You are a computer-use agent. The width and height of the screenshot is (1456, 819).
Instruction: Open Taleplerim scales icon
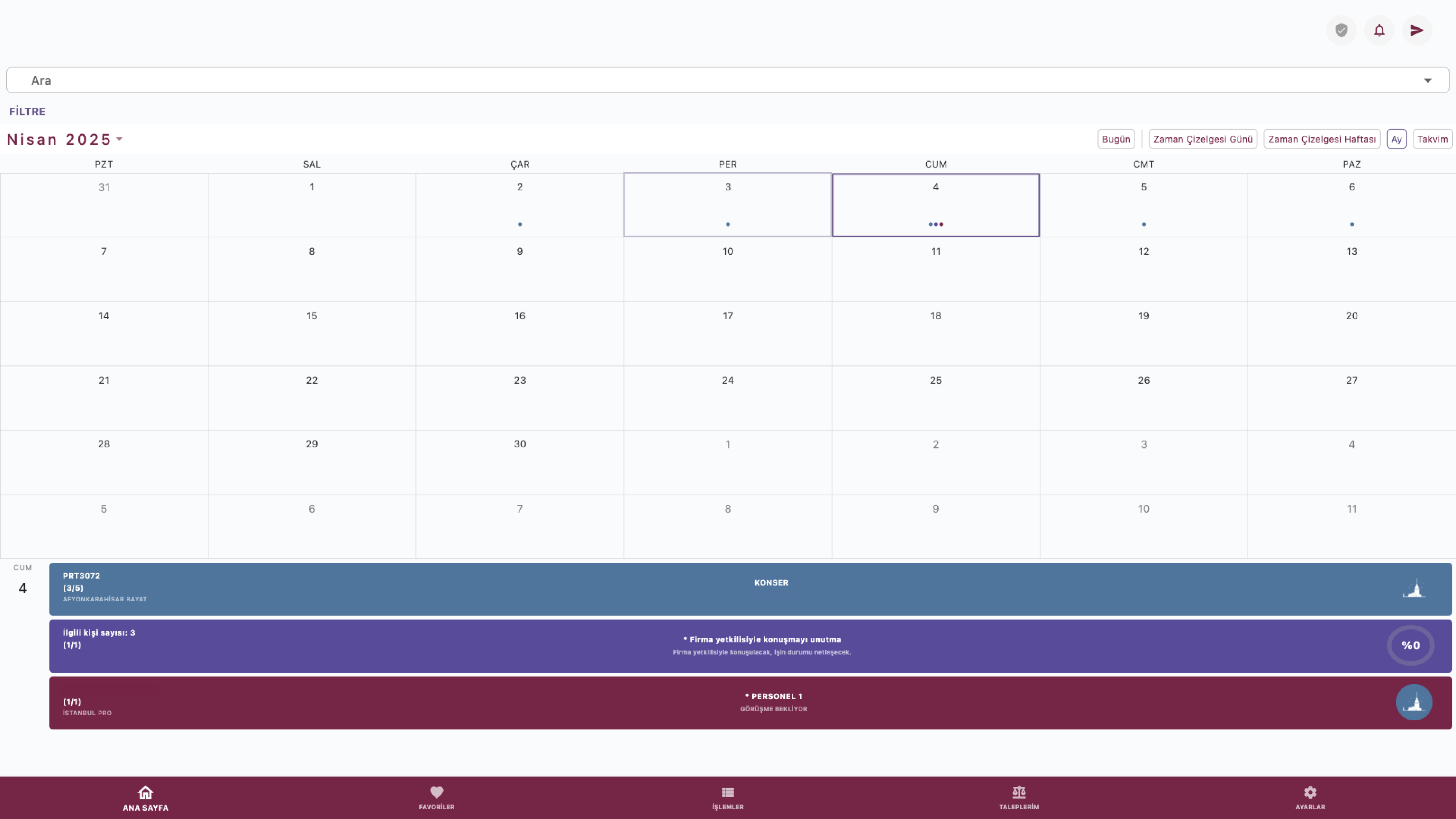[x=1018, y=792]
